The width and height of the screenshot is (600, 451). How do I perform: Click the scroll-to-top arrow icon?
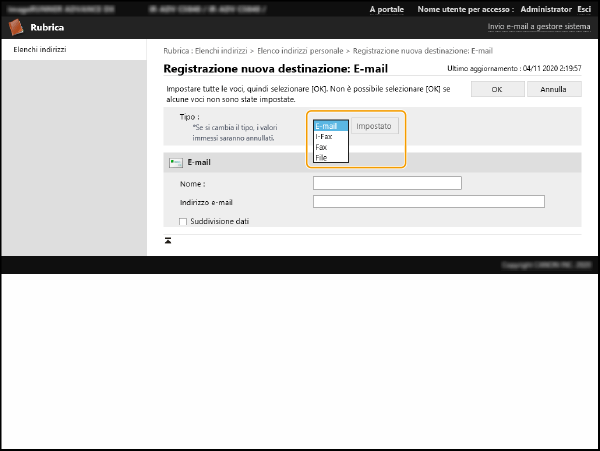point(169,241)
